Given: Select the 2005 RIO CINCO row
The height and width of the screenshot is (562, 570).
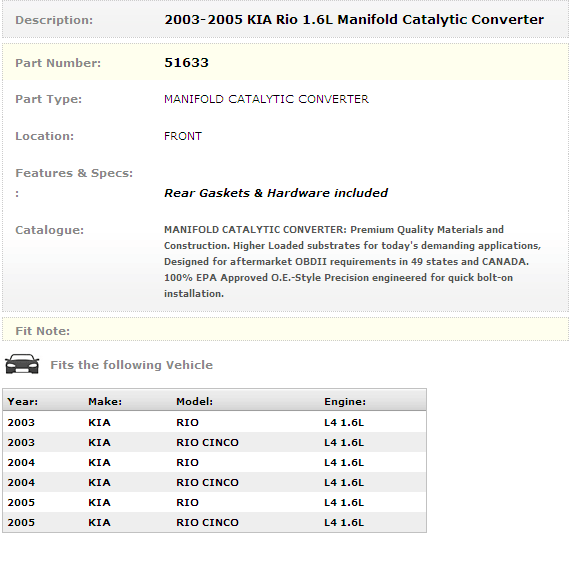Looking at the screenshot, I should (214, 522).
